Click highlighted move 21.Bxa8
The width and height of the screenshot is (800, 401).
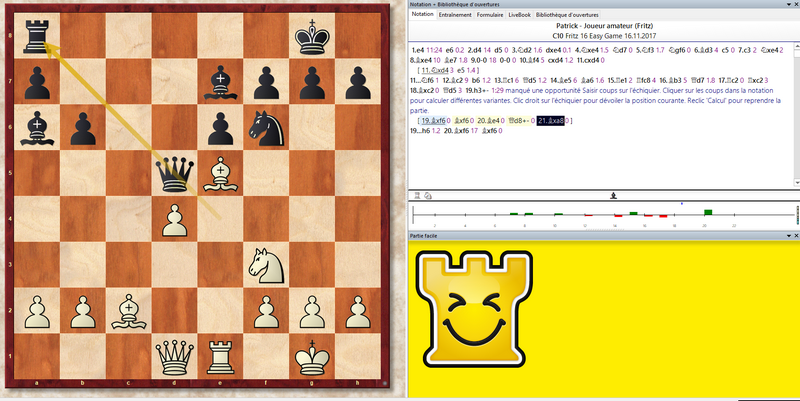[x=551, y=121]
